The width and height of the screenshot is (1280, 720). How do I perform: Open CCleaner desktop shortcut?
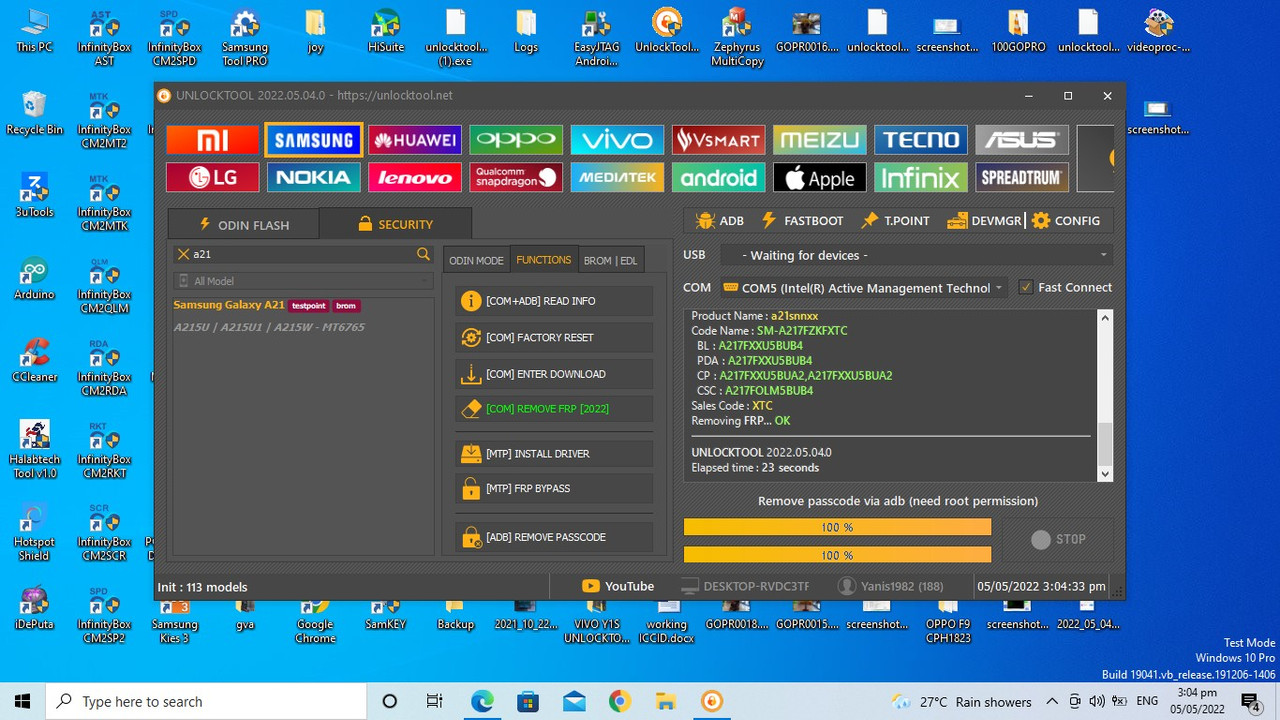[34, 361]
